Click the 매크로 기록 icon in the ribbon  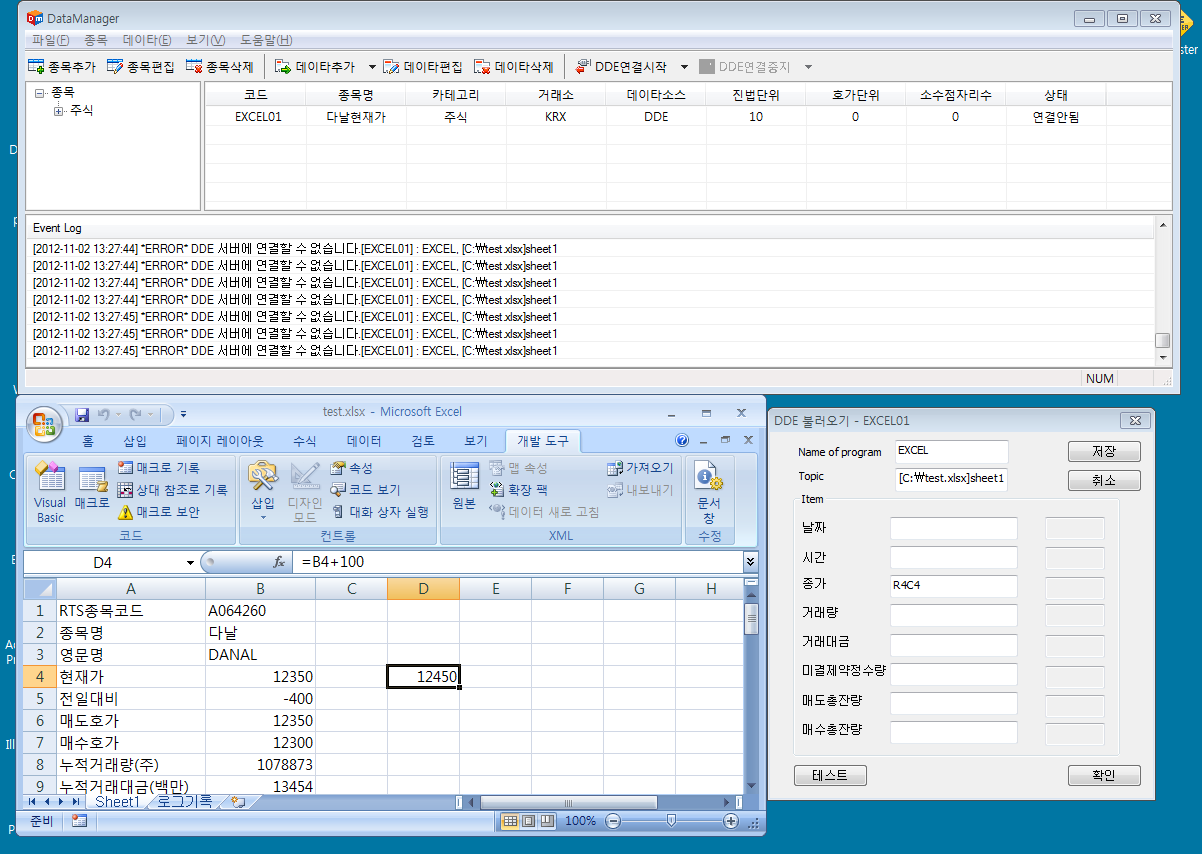125,467
